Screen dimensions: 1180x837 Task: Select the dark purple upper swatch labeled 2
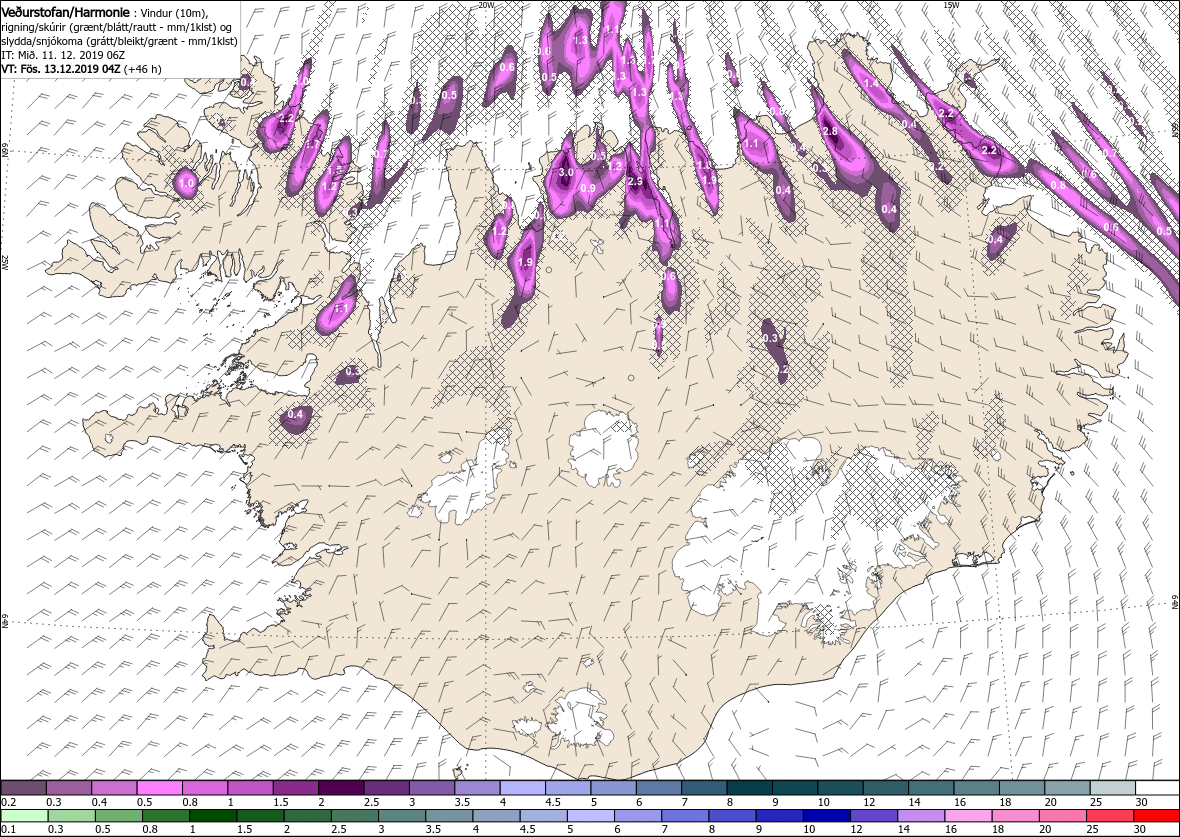(x=341, y=788)
